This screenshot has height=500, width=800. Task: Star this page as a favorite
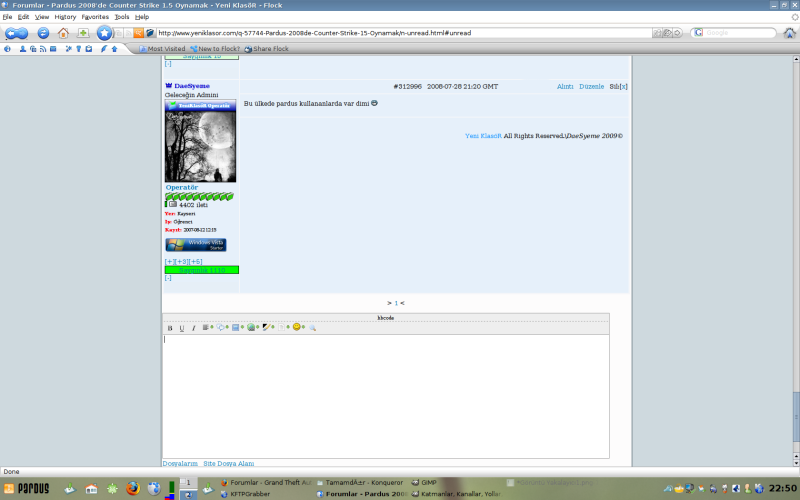[104, 33]
